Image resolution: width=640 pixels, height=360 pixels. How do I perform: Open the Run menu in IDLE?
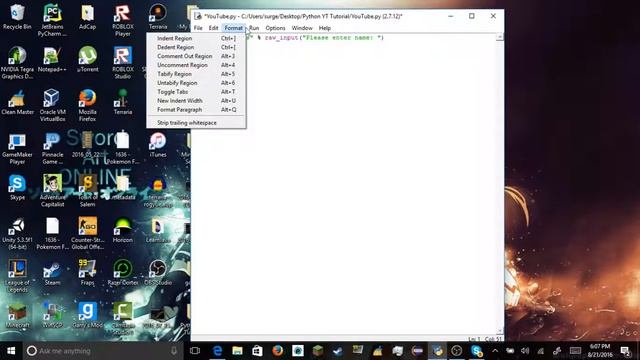pyautogui.click(x=254, y=28)
